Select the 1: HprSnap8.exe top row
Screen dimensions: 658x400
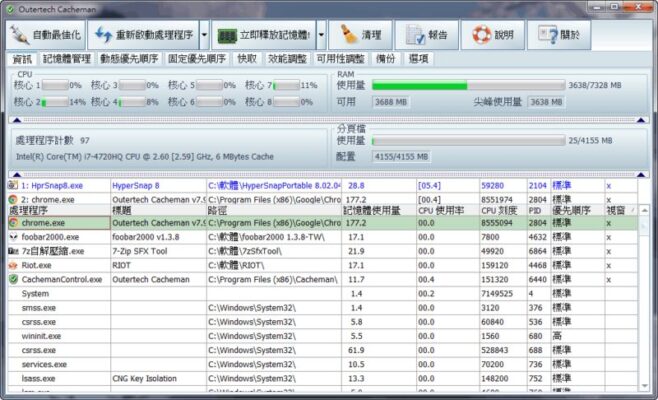322,186
